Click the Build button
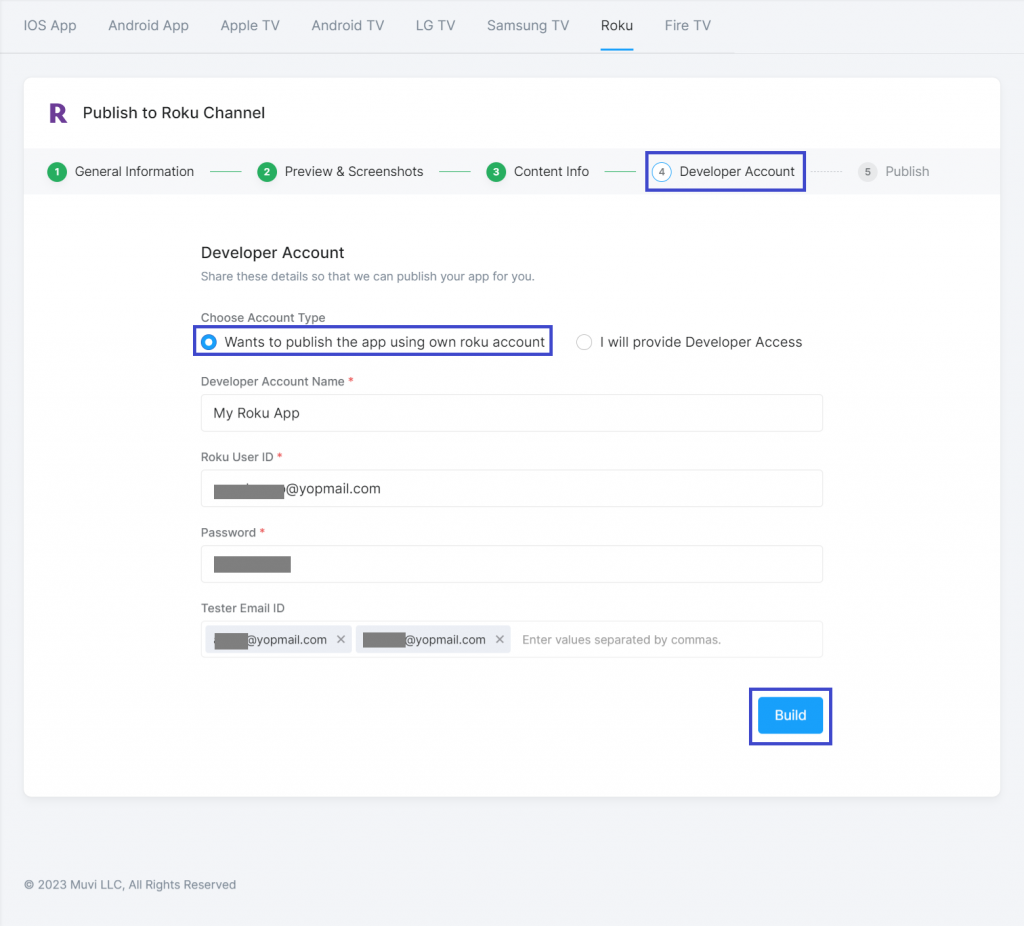 click(x=790, y=715)
